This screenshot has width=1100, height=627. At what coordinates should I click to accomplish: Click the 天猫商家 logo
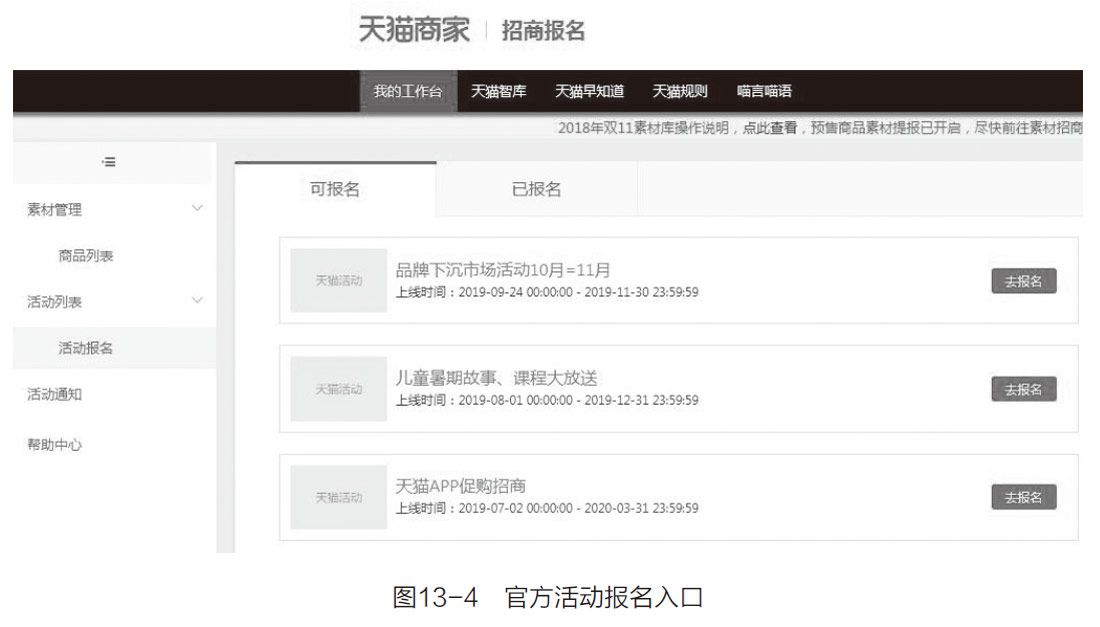(413, 30)
